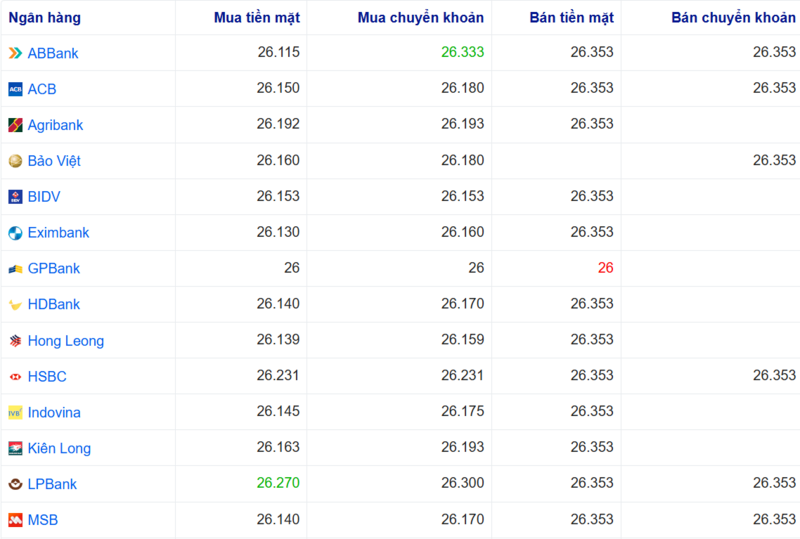Click the Agribank logo icon
This screenshot has width=800, height=539.
coord(15,125)
